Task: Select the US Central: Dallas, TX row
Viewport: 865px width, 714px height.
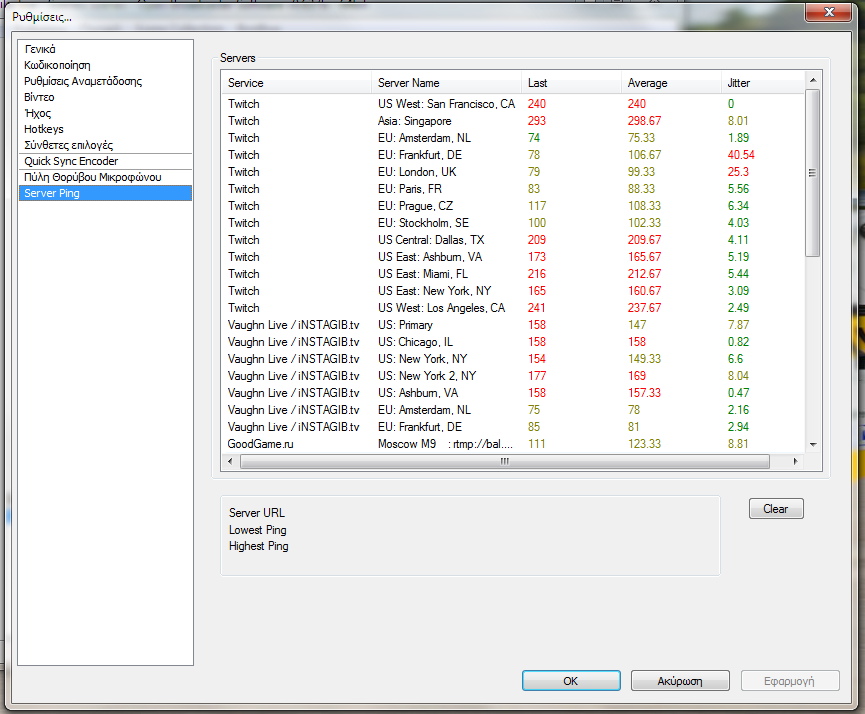Action: 513,240
